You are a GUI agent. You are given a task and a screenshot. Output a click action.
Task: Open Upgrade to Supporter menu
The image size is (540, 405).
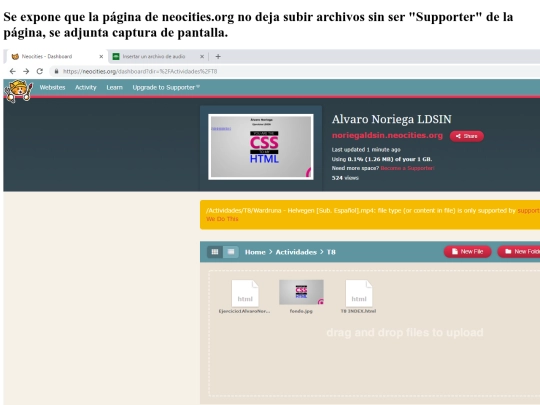166,87
